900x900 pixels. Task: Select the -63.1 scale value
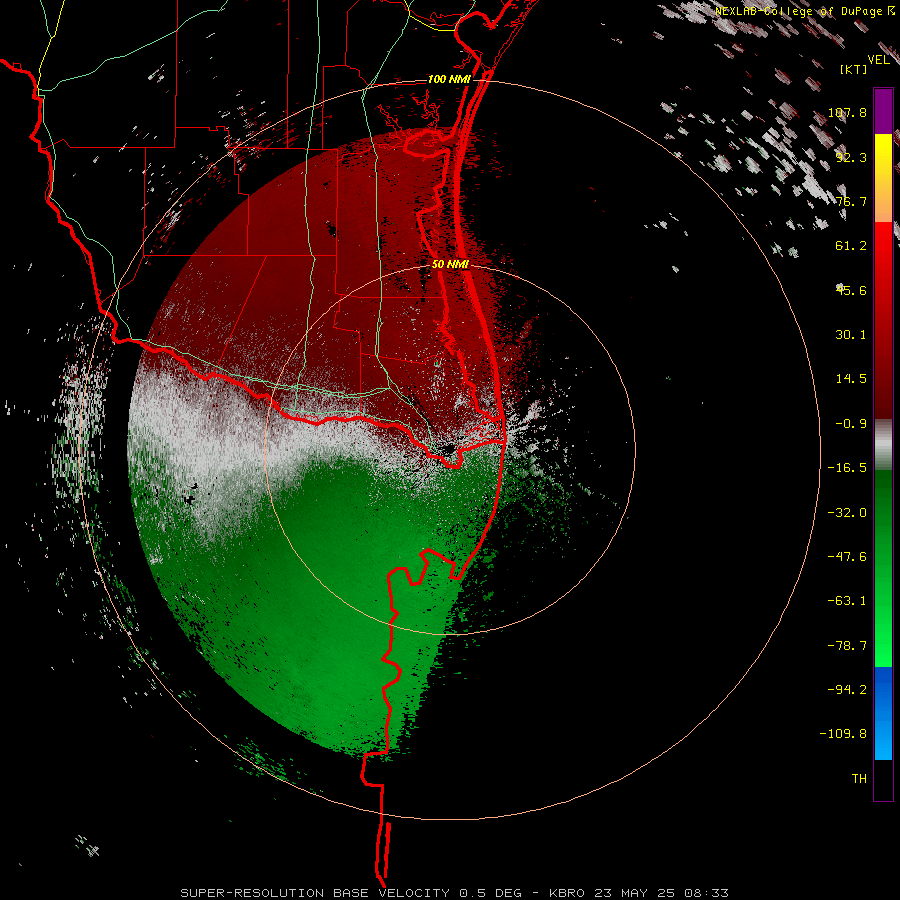pyautogui.click(x=847, y=601)
